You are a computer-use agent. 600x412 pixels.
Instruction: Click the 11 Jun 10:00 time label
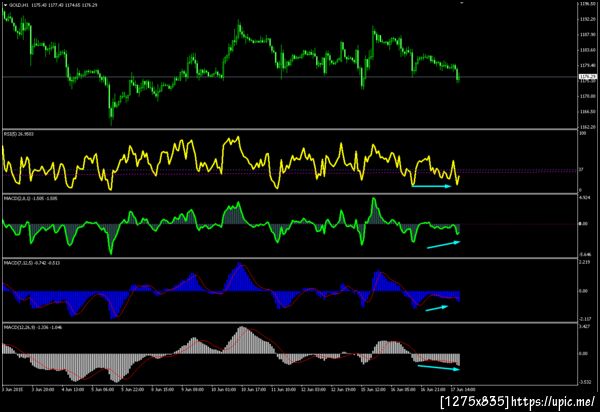pos(284,389)
